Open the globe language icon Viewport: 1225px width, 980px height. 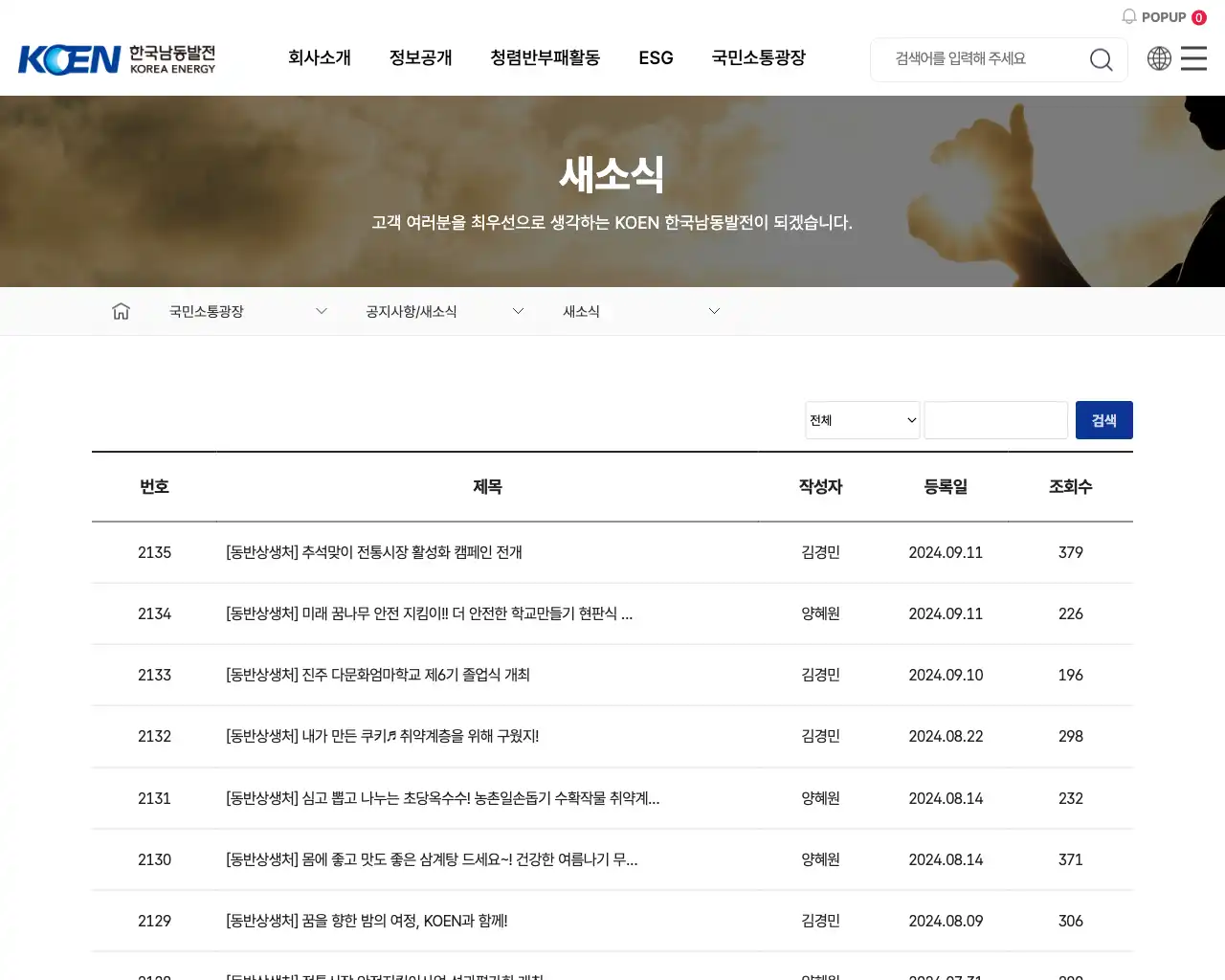click(x=1159, y=58)
